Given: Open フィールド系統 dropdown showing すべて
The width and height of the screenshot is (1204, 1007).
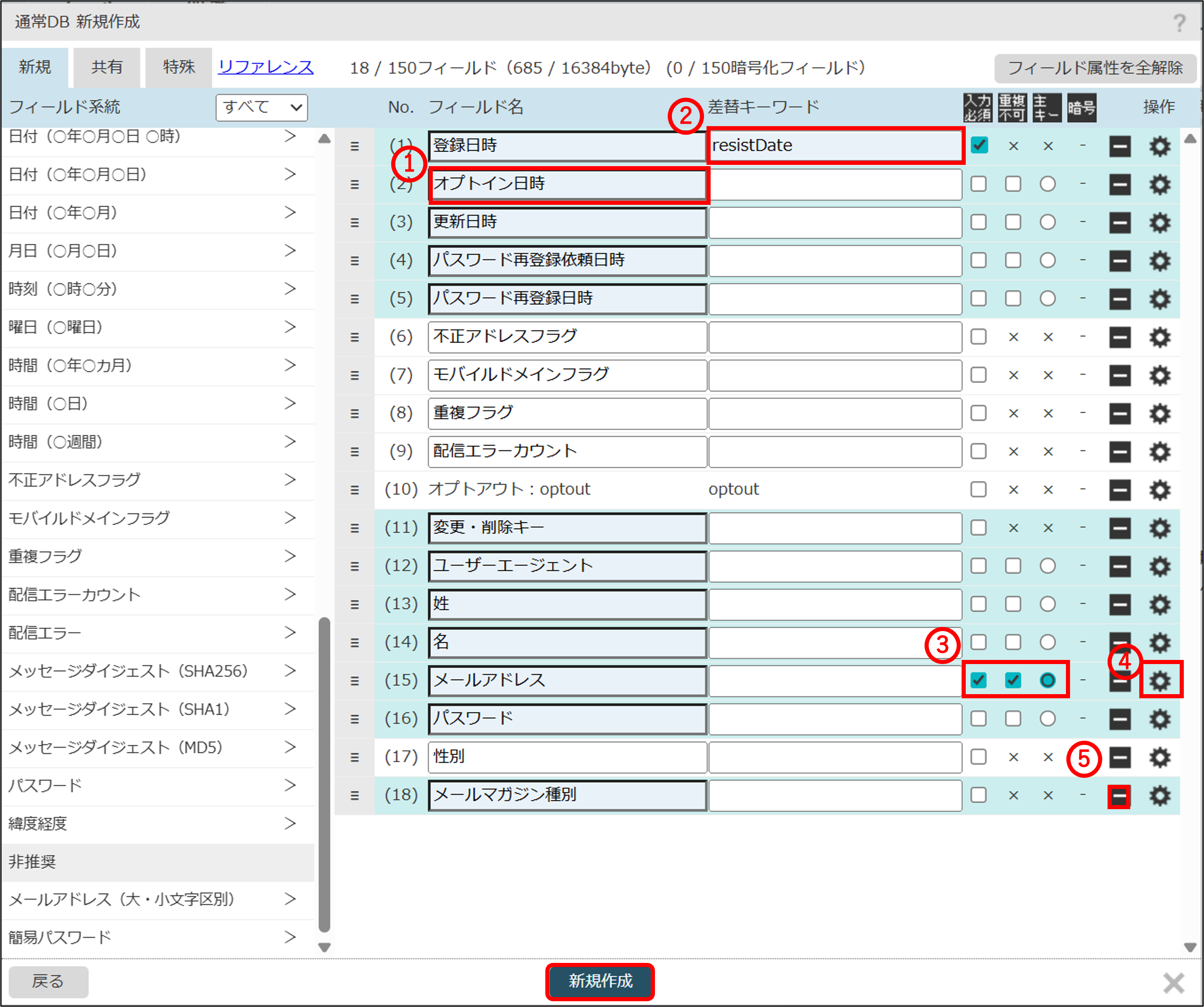Looking at the screenshot, I should 261,107.
